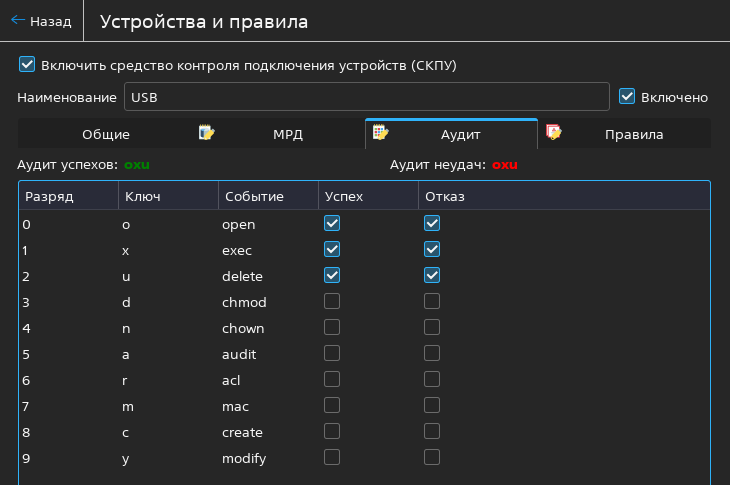Click the Событие column header
730x485 pixels.
click(x=254, y=197)
